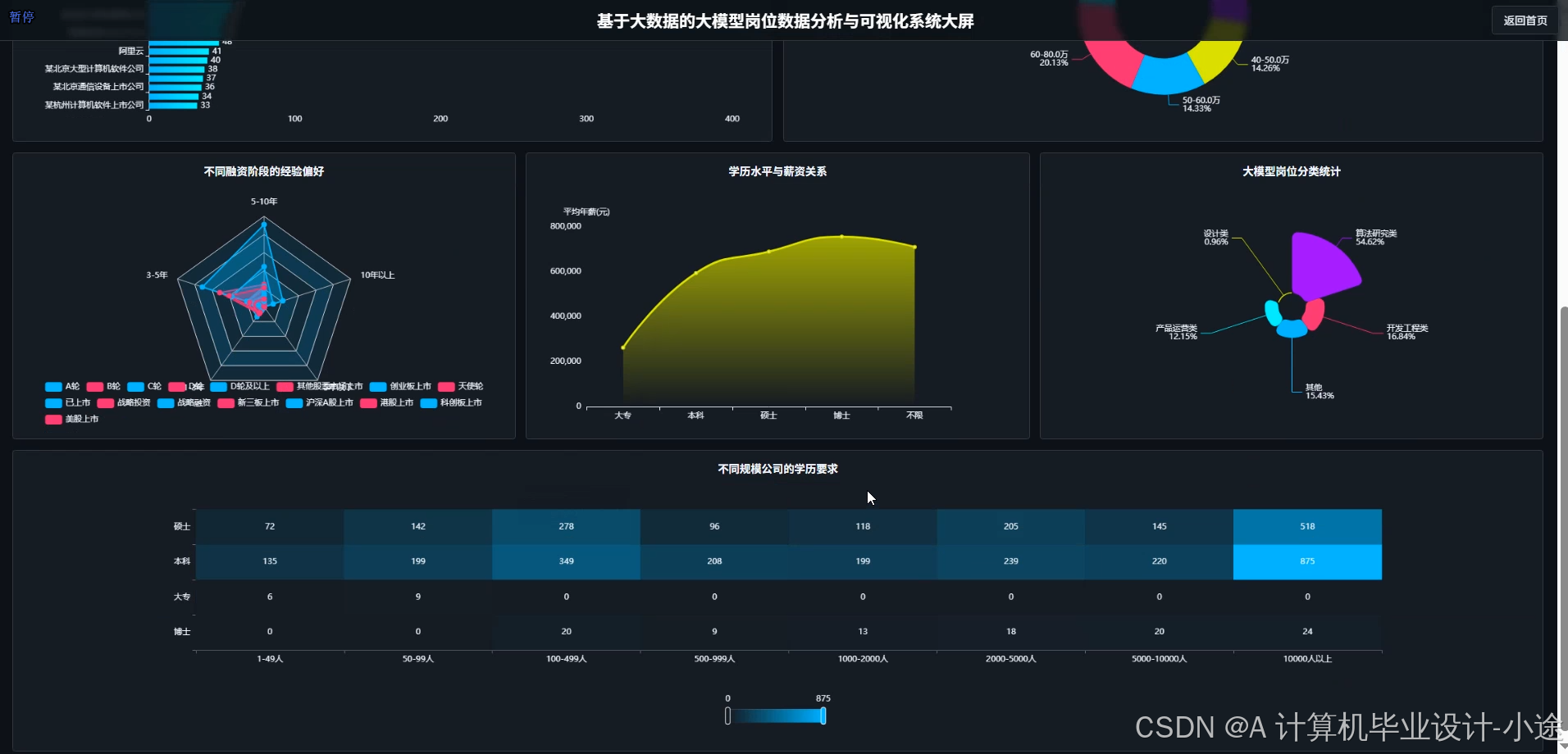The width and height of the screenshot is (1568, 754).
Task: Click the heatmap minimum (0) slider handle
Action: [x=727, y=715]
